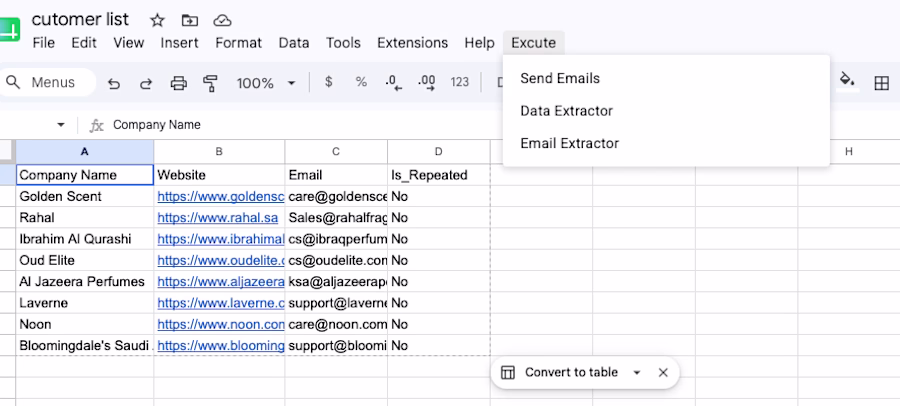Click the fx function icon
This screenshot has height=406, width=900.
point(96,125)
